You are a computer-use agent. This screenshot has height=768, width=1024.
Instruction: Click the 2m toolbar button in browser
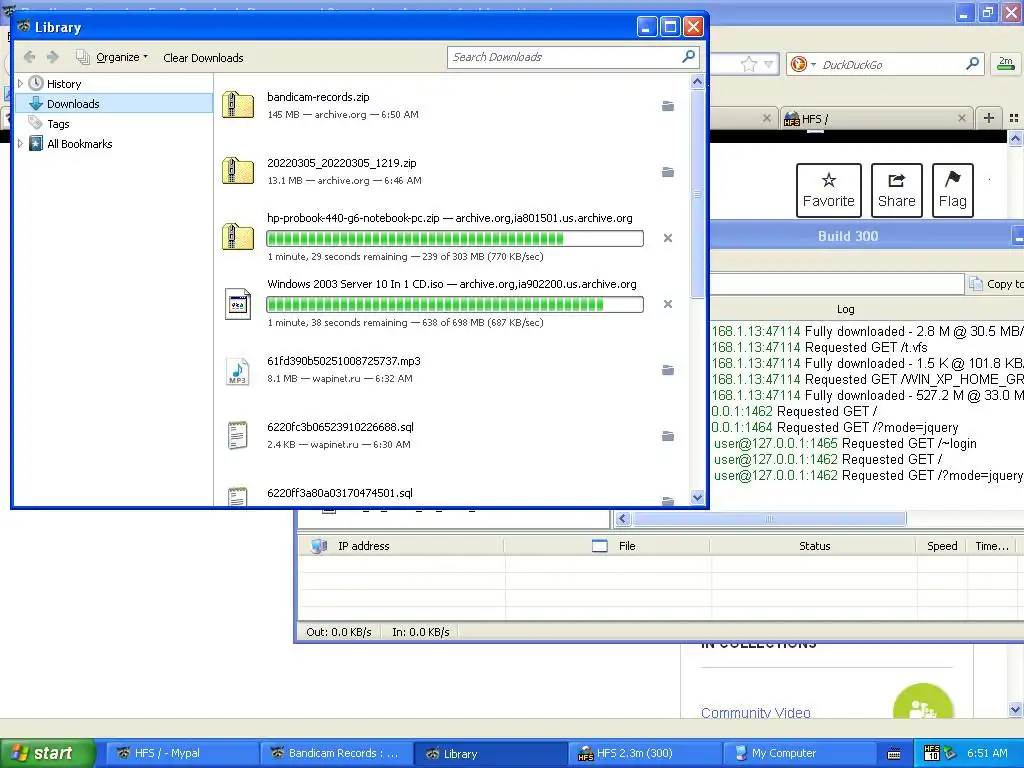pos(1006,63)
